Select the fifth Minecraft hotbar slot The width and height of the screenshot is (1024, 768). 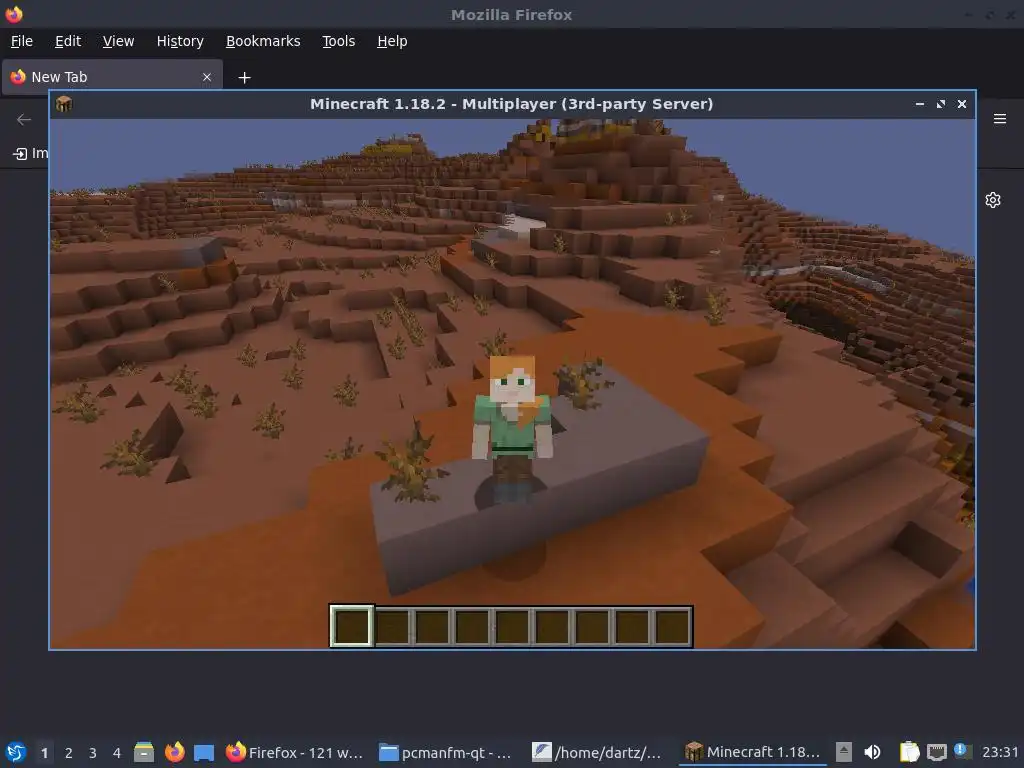click(x=512, y=626)
